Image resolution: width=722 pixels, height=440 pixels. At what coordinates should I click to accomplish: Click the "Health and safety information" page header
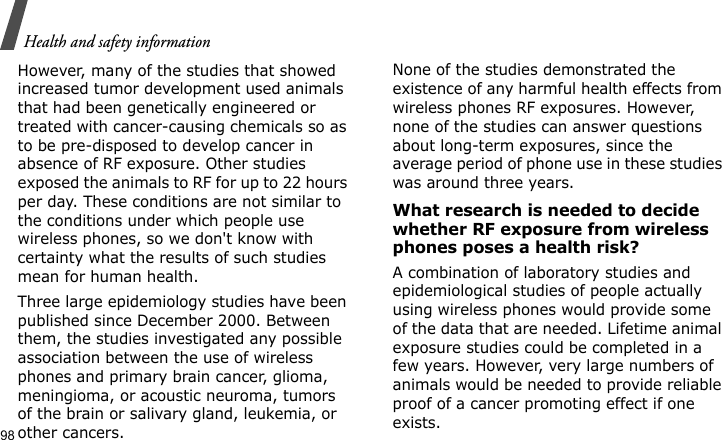point(115,42)
